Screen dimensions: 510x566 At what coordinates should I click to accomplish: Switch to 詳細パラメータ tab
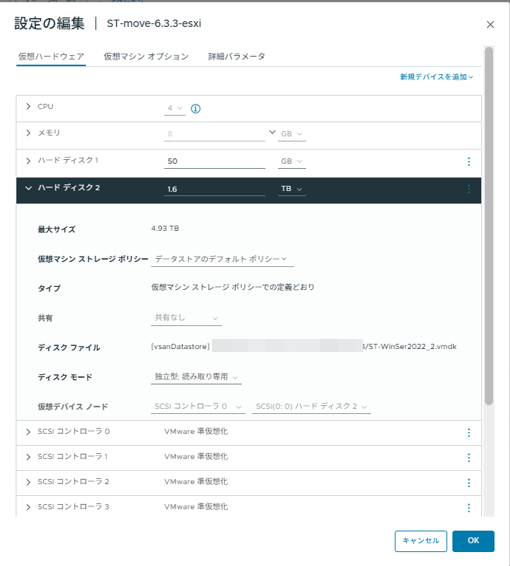(x=237, y=57)
